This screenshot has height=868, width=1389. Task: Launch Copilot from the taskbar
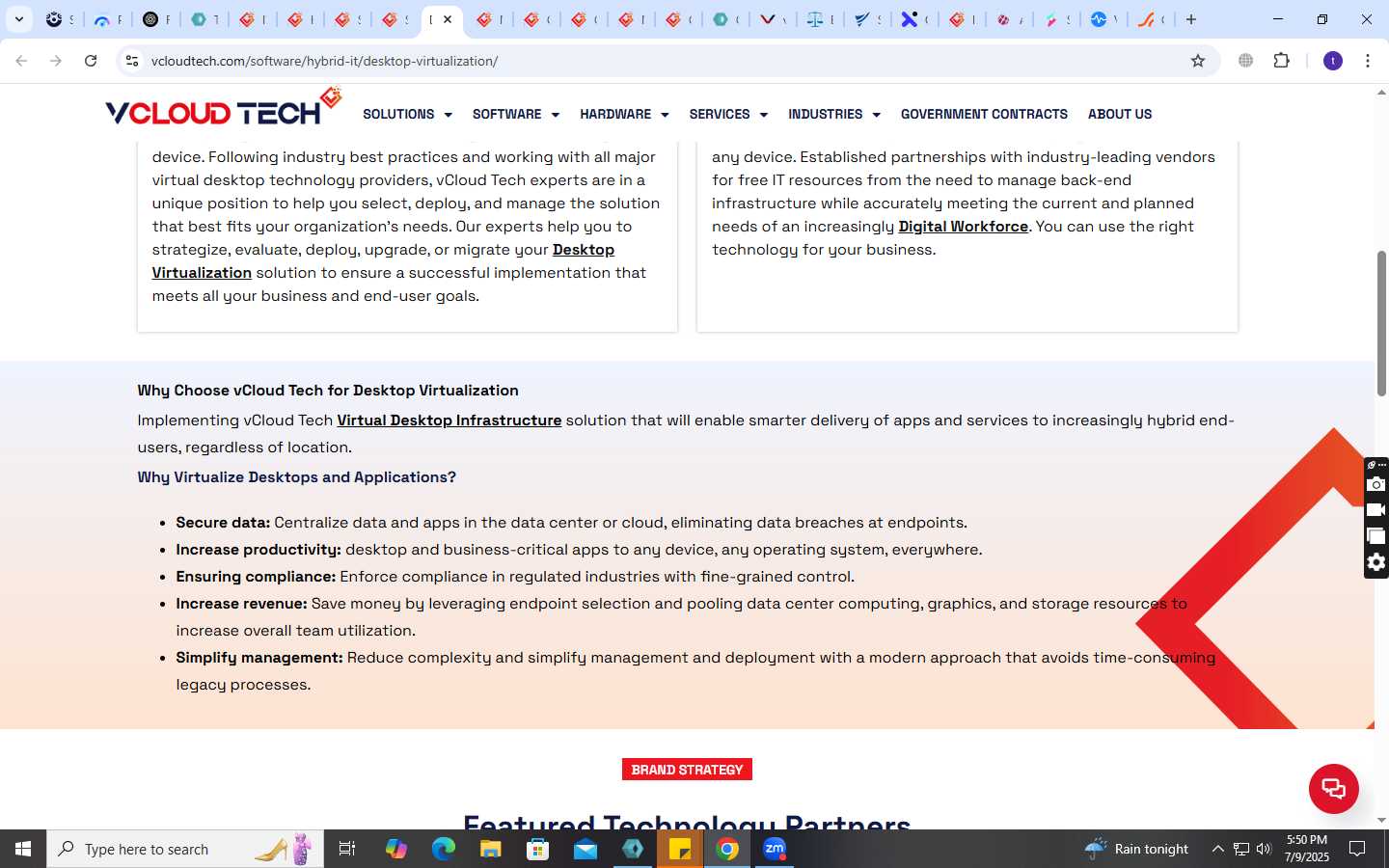click(395, 849)
